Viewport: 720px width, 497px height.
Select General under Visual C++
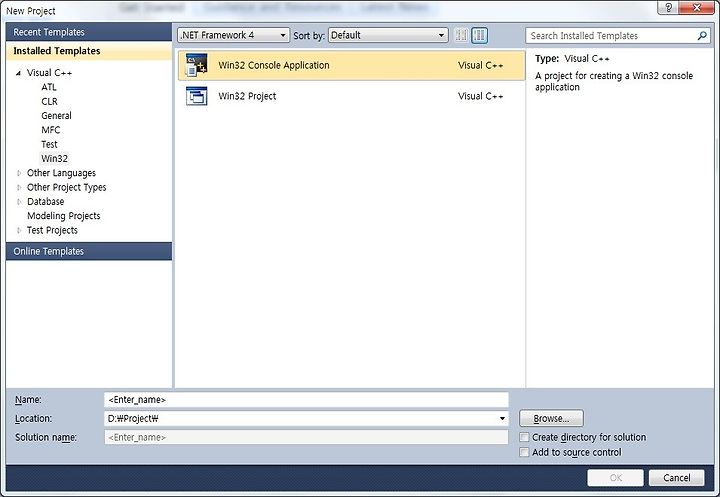(56, 115)
